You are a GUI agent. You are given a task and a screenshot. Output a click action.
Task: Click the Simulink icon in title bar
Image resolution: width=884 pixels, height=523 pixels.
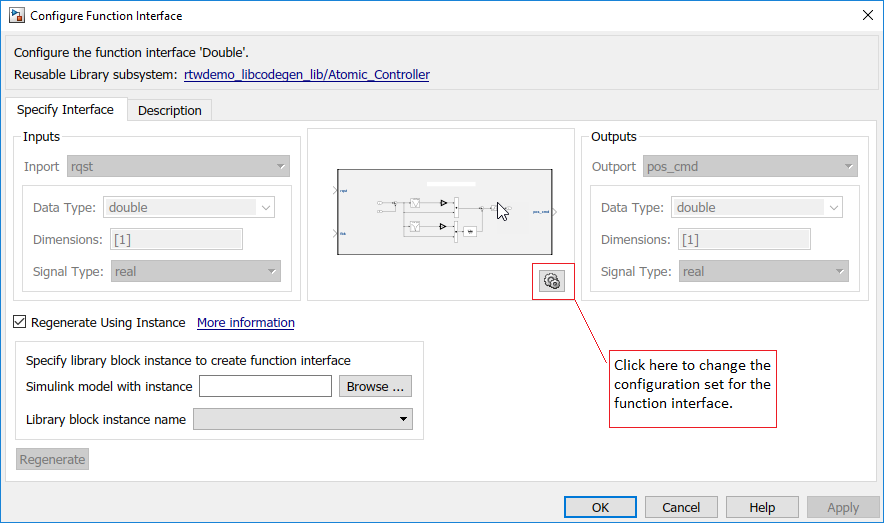click(x=17, y=16)
